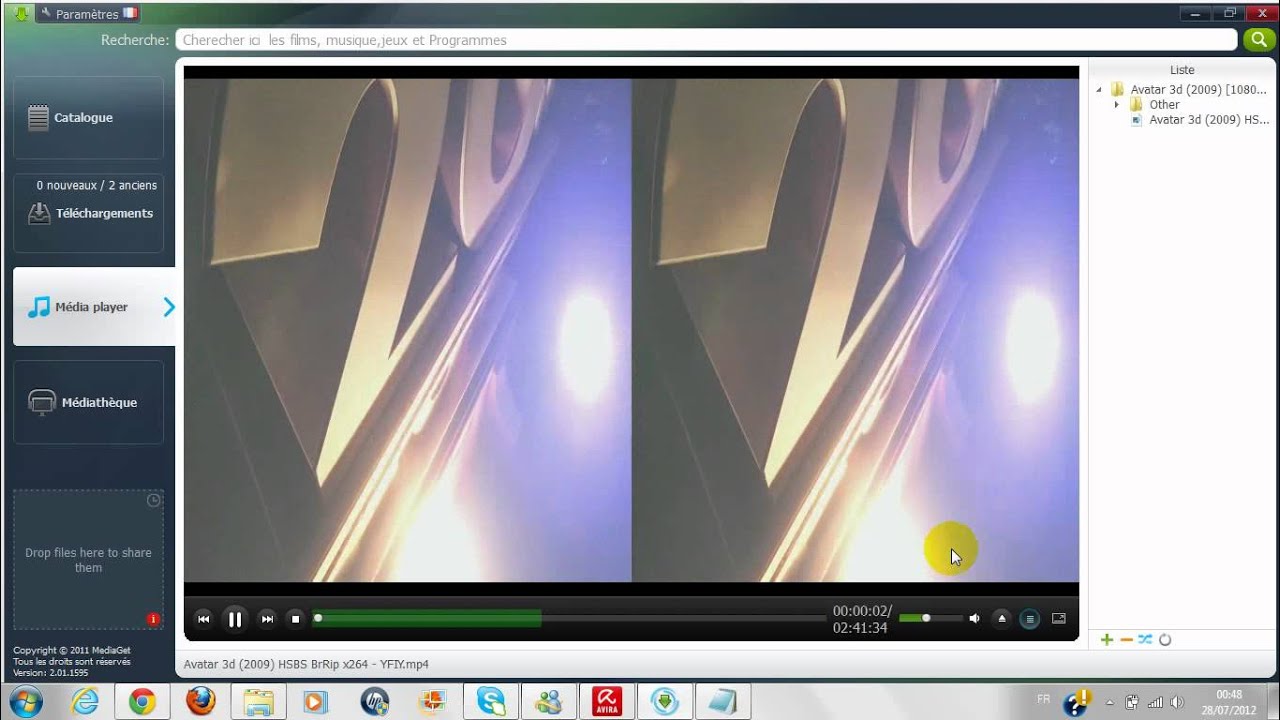This screenshot has width=1280, height=720.
Task: Remove item with orange minus icon
Action: (1126, 640)
